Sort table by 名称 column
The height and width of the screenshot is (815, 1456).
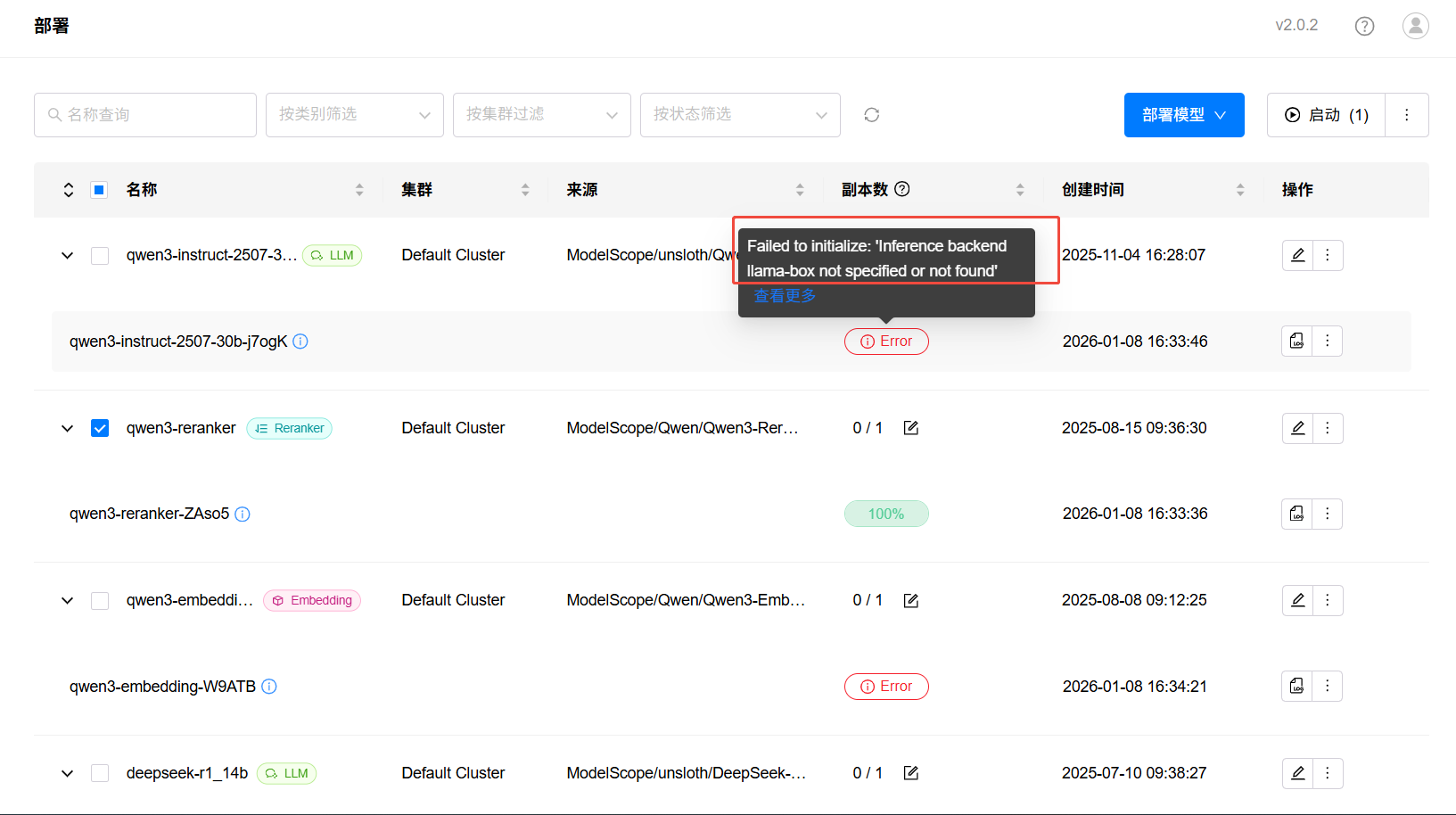pyautogui.click(x=359, y=190)
